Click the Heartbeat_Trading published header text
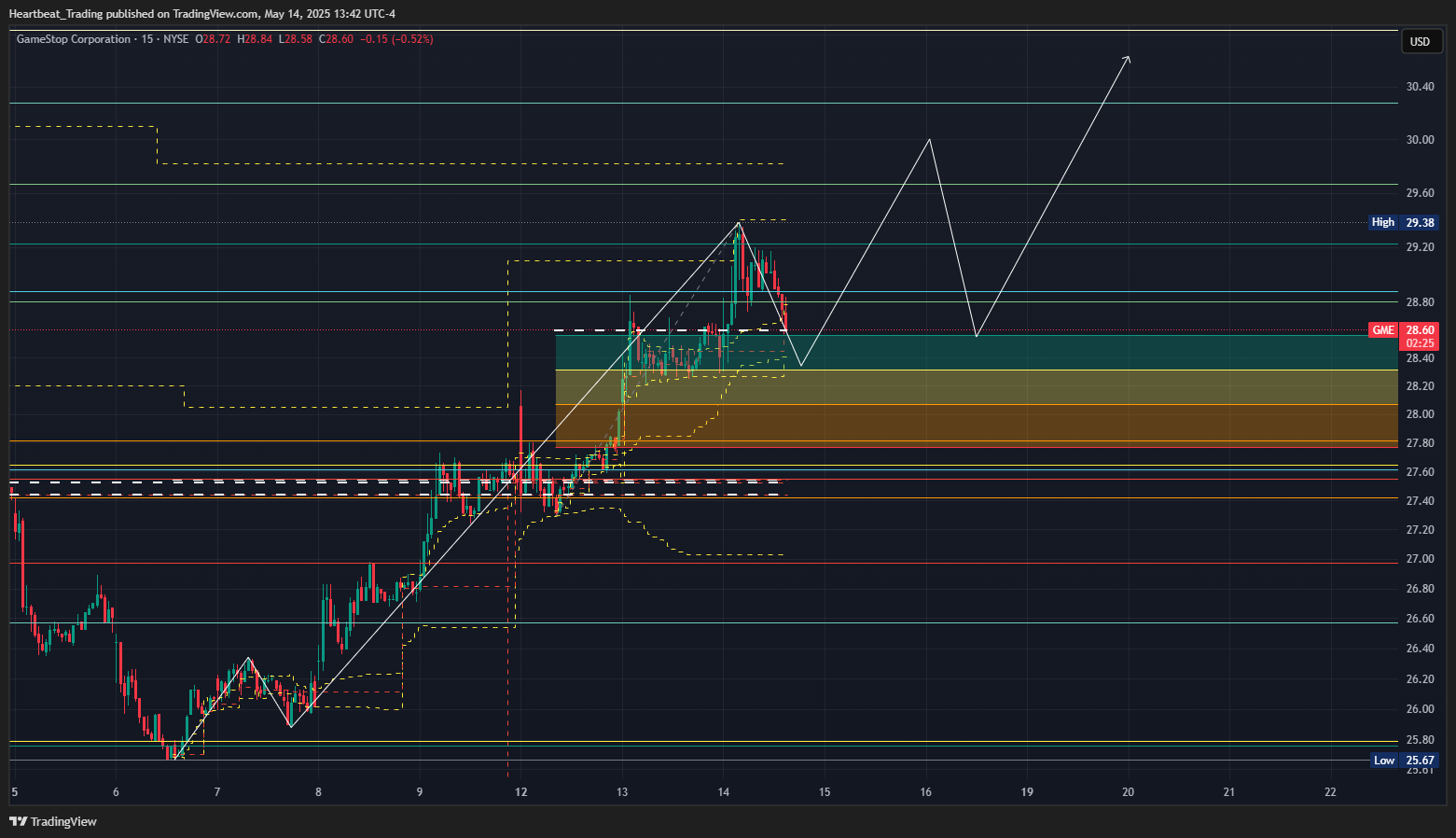Viewport: 1456px width, 838px height. [x=201, y=14]
